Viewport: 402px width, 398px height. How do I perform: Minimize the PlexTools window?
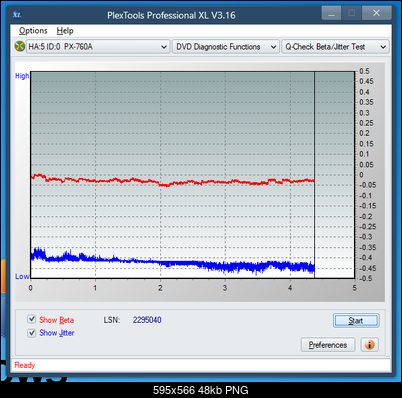pos(331,14)
